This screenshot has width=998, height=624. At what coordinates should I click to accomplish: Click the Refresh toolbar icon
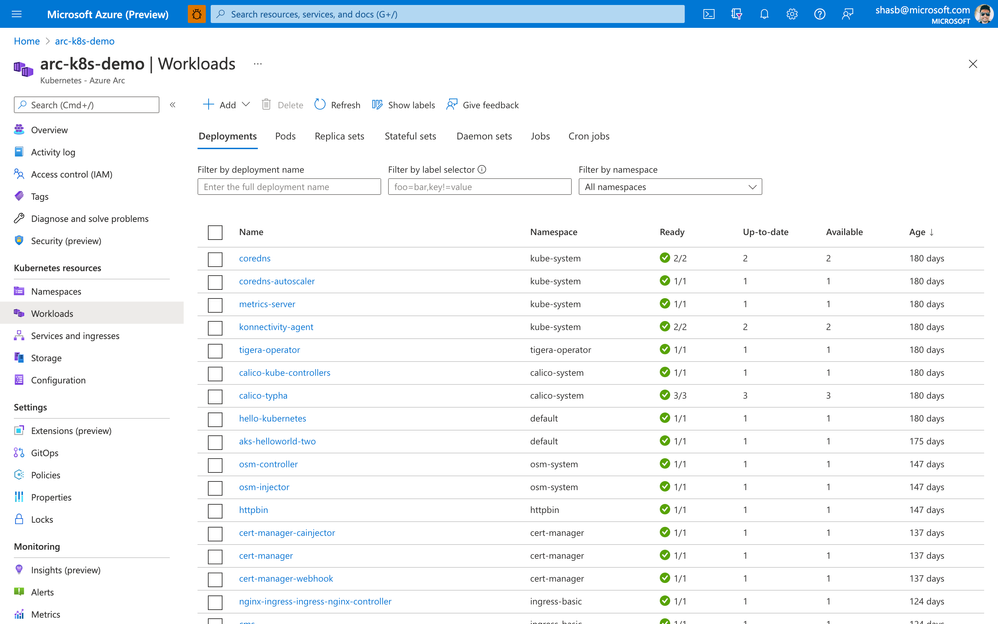pyautogui.click(x=320, y=104)
